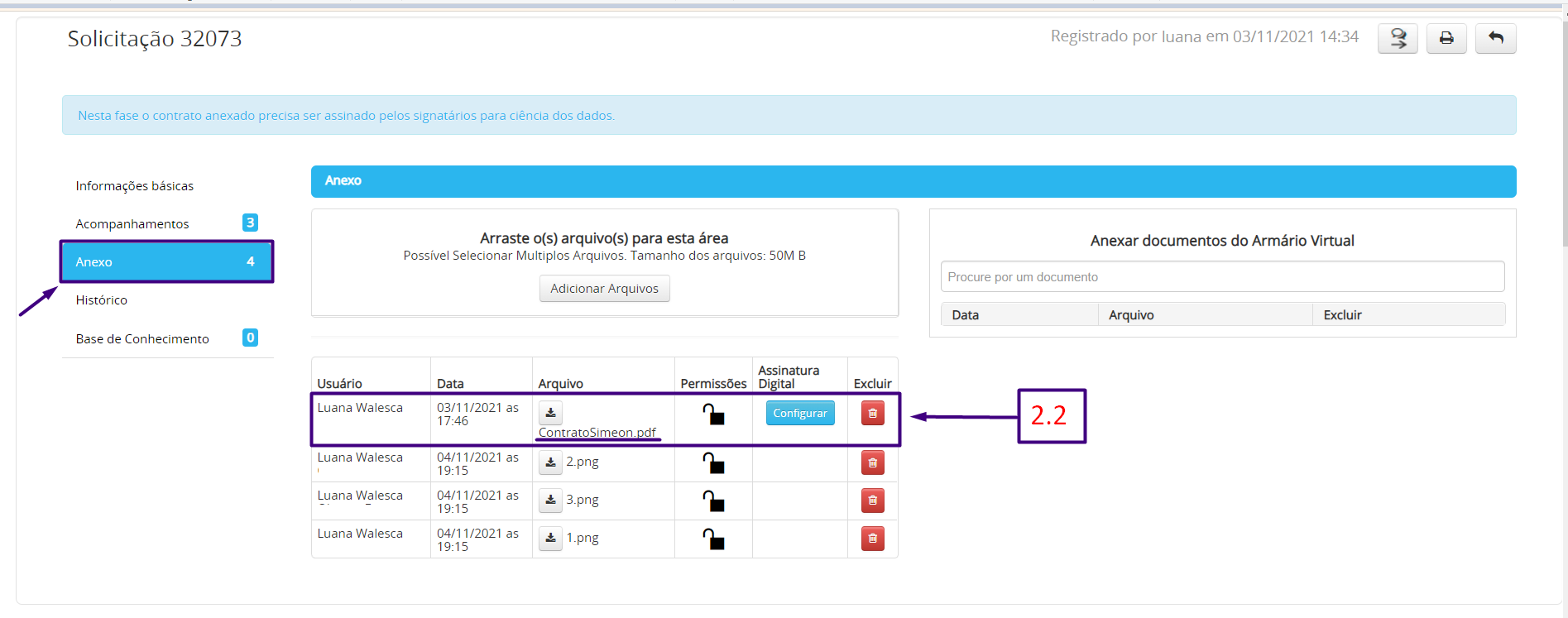
Task: Click the blue contract signing notice banner
Action: 789,115
